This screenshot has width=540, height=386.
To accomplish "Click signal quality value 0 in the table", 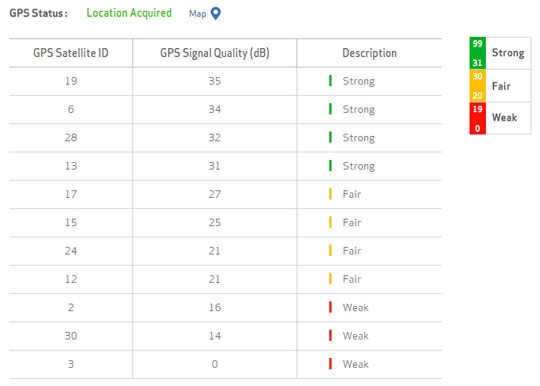I will pos(215,364).
